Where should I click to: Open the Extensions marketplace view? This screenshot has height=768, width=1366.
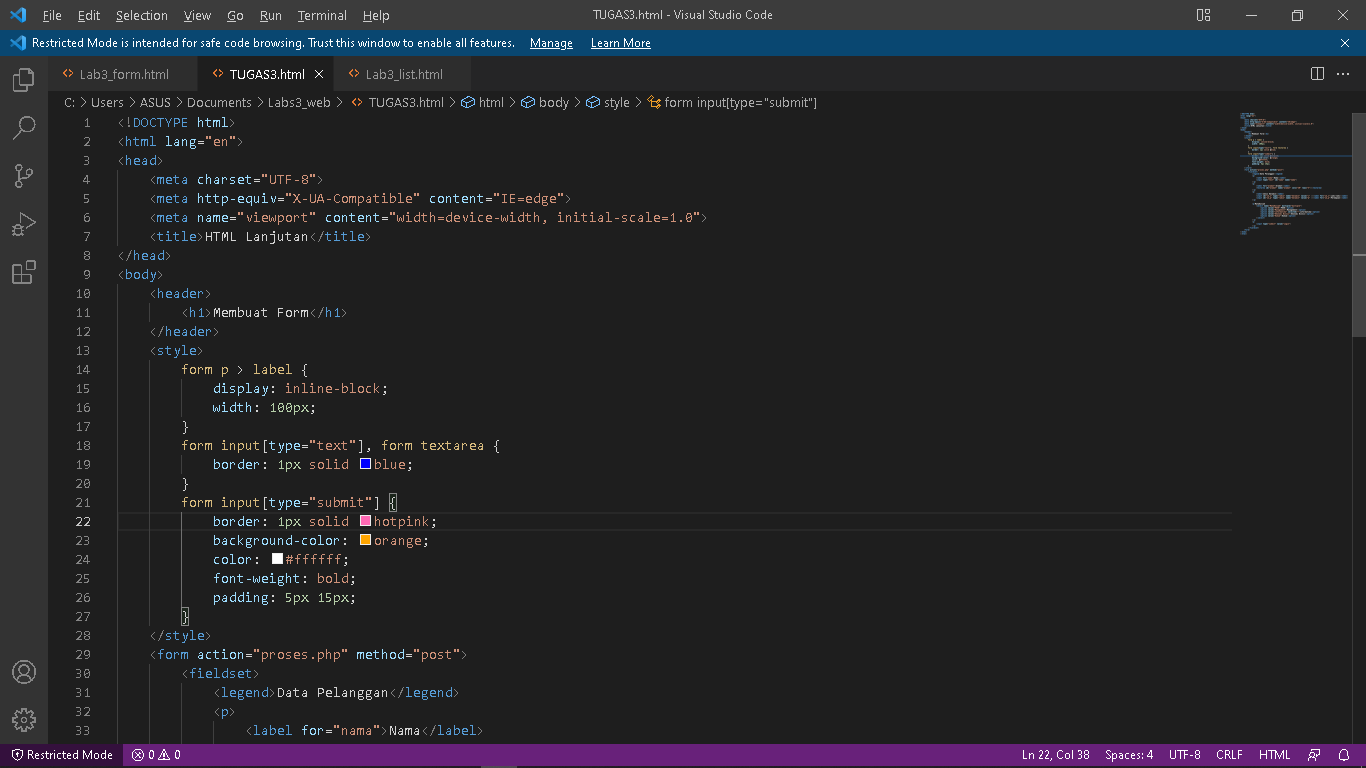tap(23, 271)
